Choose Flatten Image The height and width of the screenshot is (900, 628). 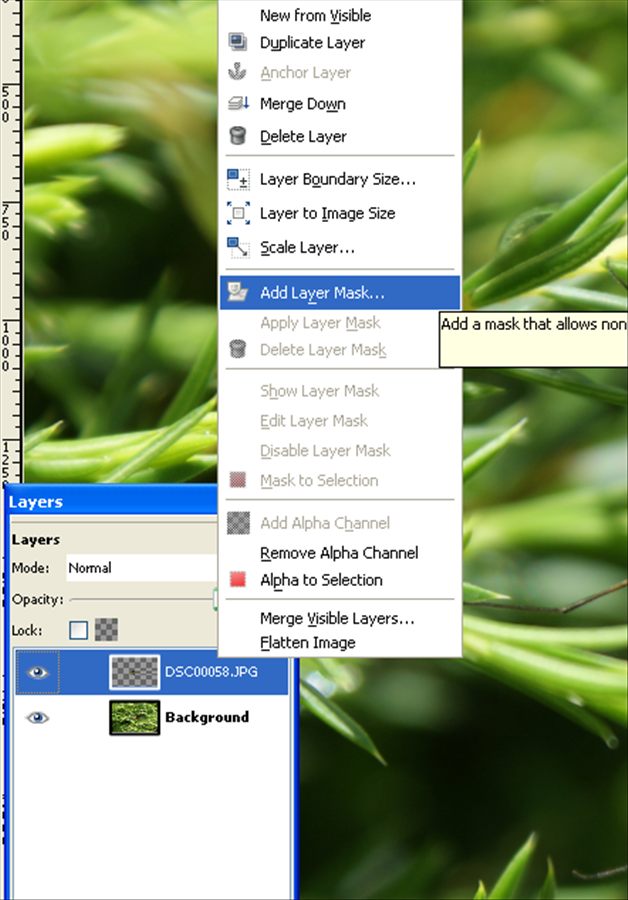coord(307,642)
